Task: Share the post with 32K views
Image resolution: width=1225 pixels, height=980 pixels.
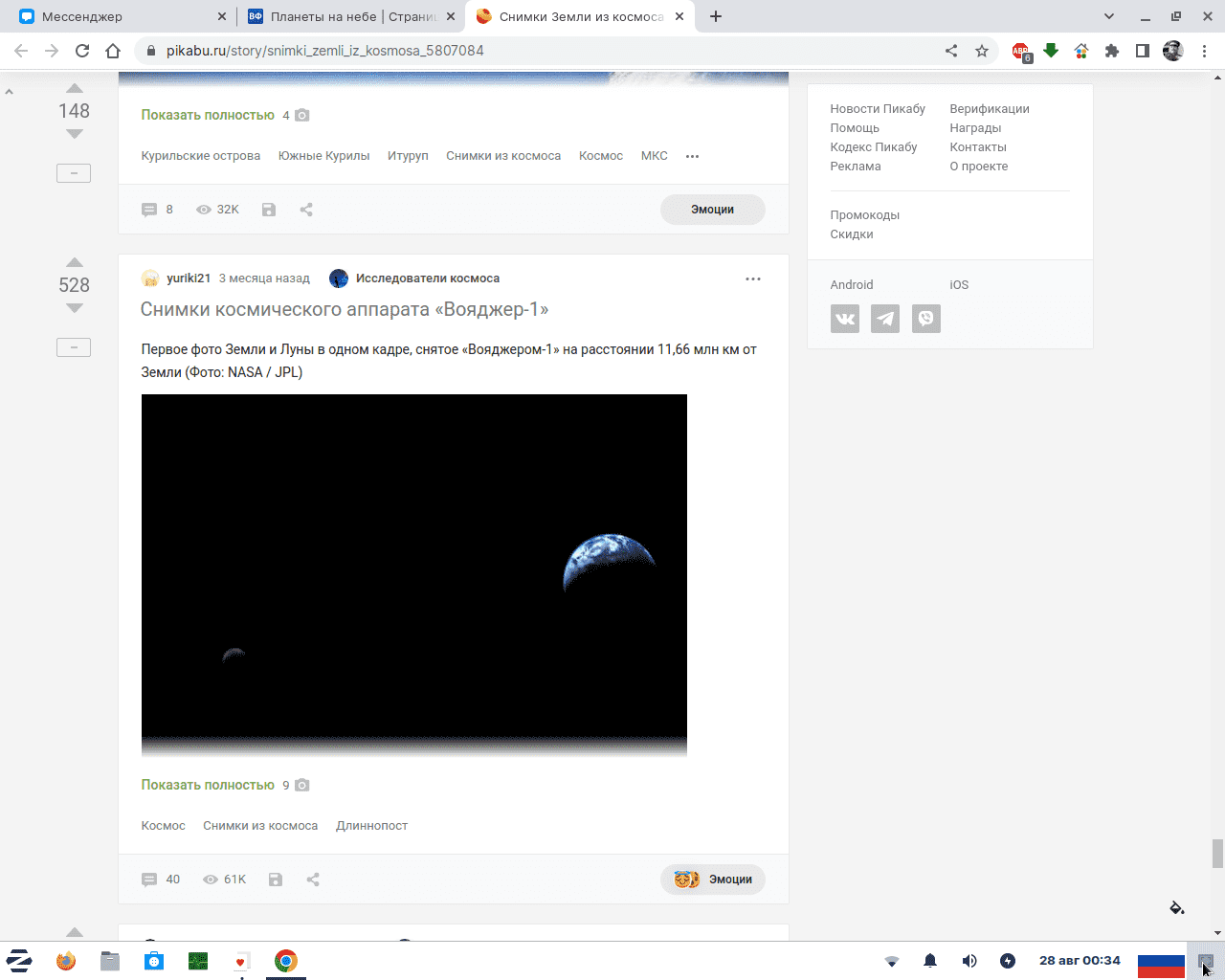Action: 306,210
